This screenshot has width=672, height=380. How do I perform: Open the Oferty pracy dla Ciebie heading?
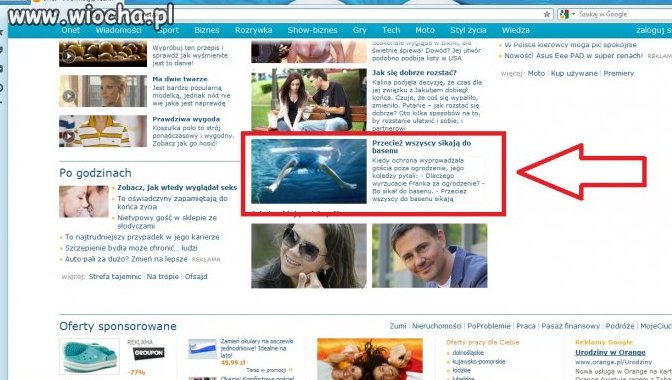(x=482, y=342)
